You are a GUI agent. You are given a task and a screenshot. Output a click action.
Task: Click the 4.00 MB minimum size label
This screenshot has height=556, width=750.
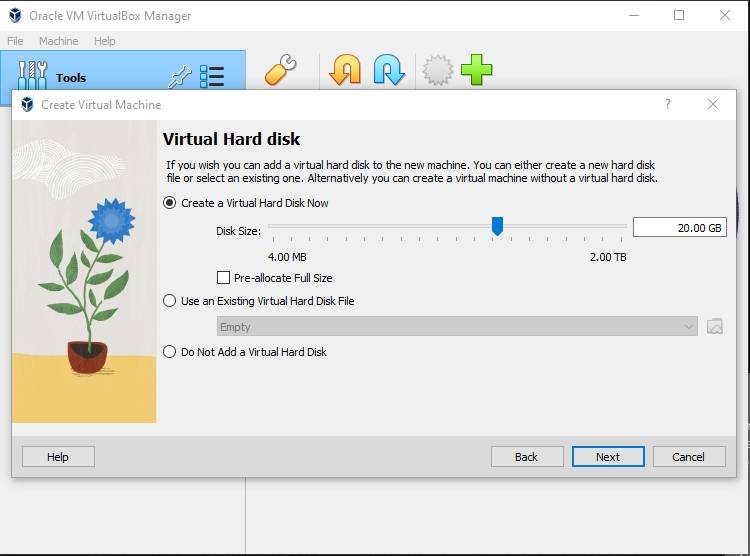click(287, 257)
